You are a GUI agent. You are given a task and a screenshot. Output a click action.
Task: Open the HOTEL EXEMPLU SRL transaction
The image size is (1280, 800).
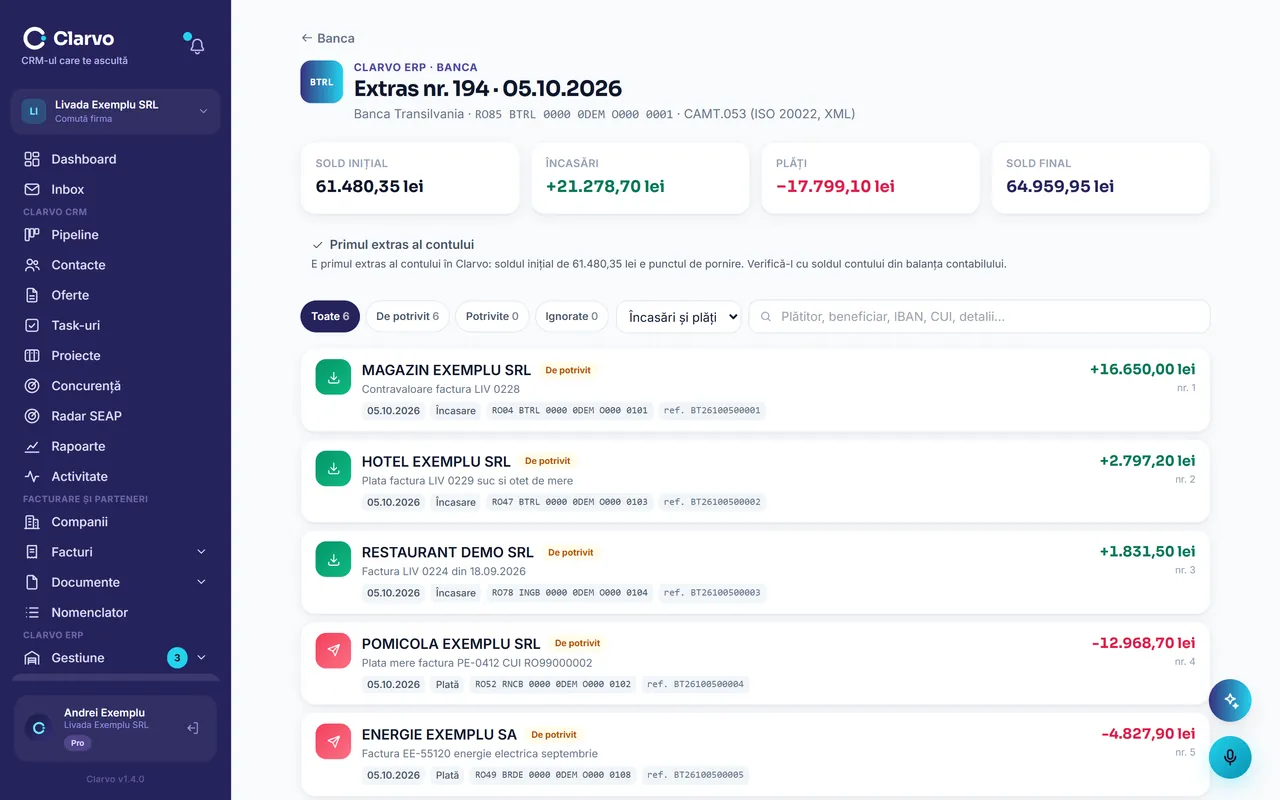[755, 481]
